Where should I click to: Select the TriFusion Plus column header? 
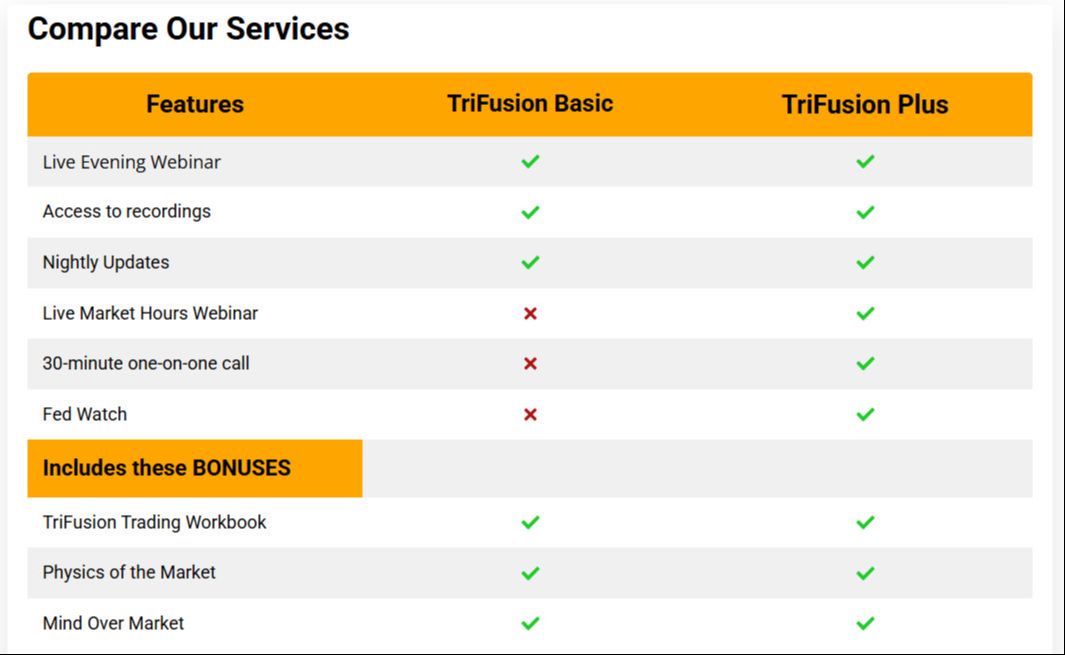pyautogui.click(x=865, y=104)
